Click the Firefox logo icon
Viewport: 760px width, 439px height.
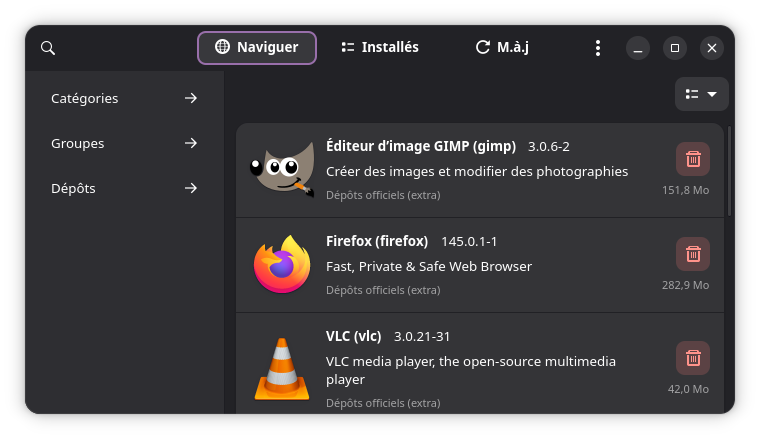coord(281,265)
